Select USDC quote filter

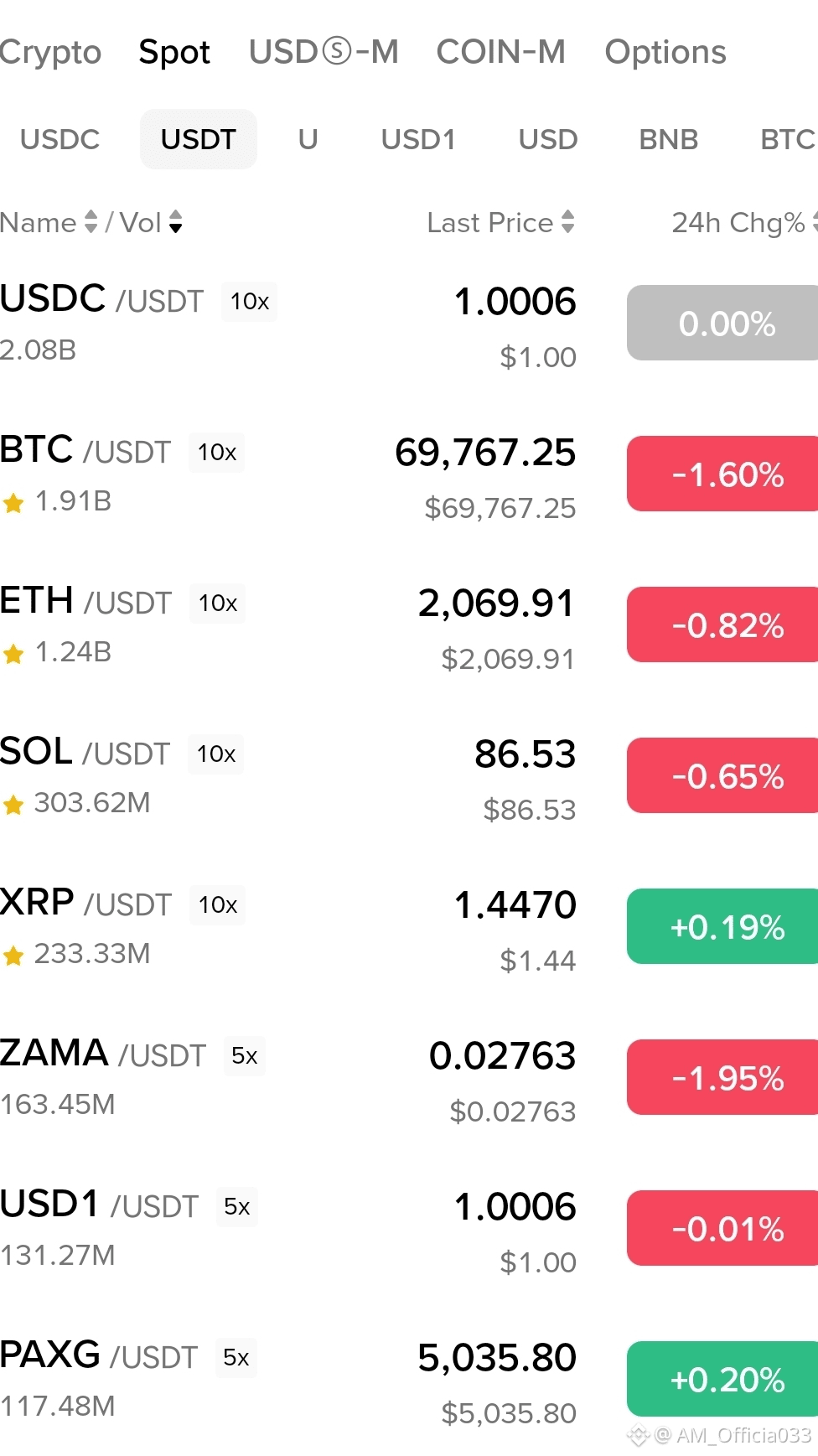pyautogui.click(x=60, y=139)
